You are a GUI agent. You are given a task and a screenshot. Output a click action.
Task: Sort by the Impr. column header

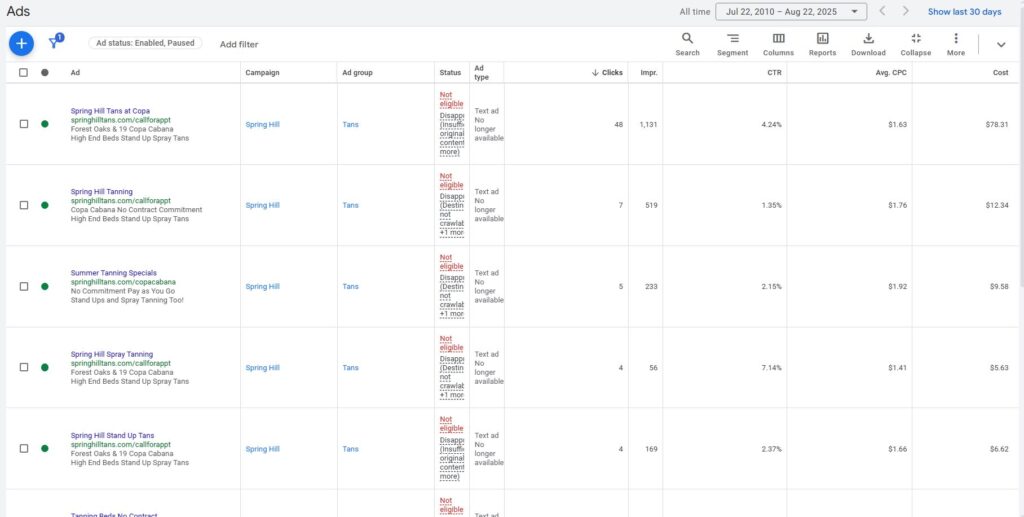[648, 72]
